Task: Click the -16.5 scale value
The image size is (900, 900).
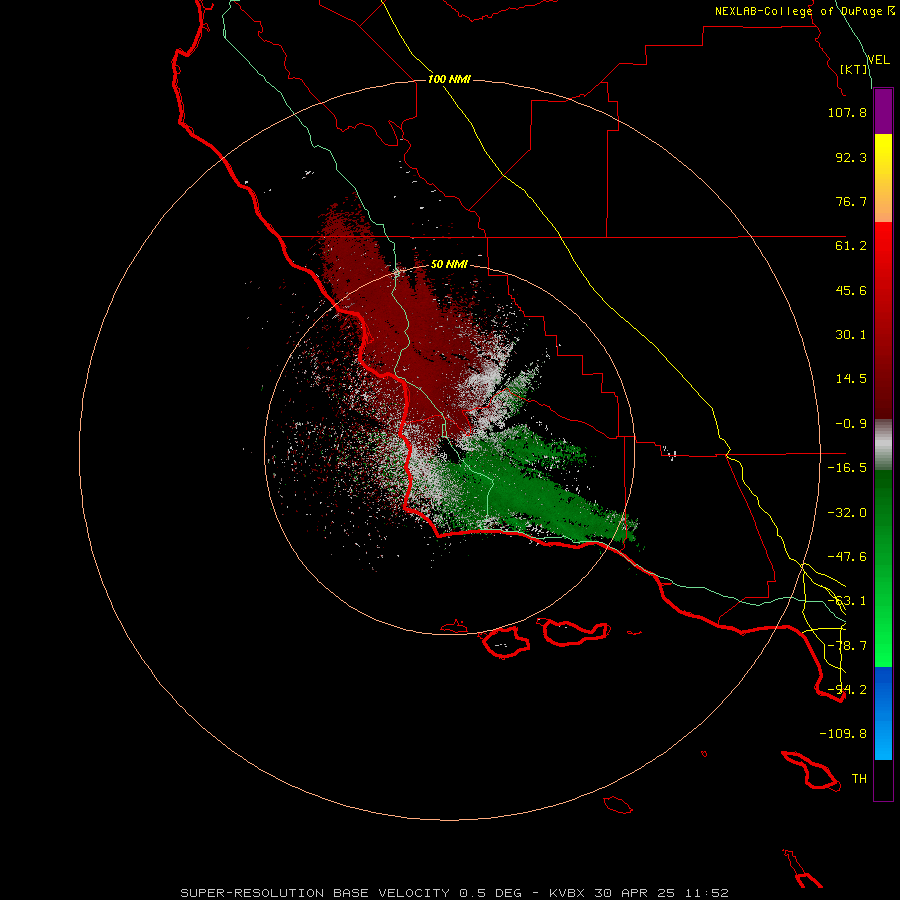Action: (847, 468)
